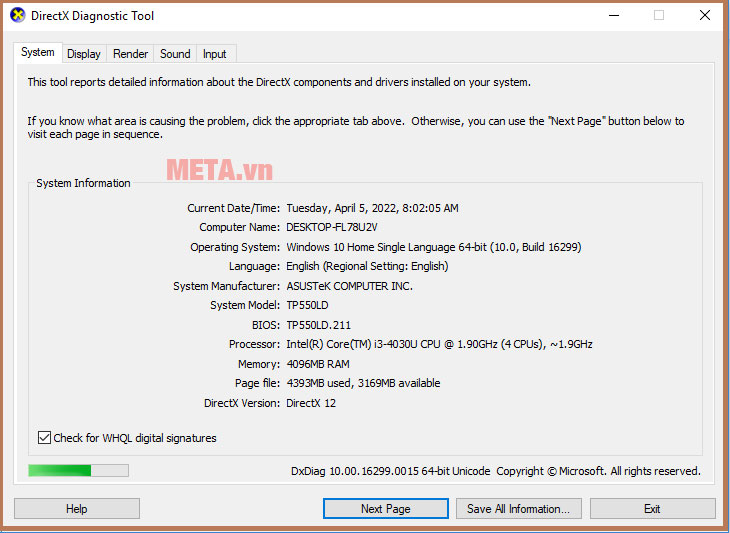
Task: Click the Operating System label
Action: [x=235, y=247]
